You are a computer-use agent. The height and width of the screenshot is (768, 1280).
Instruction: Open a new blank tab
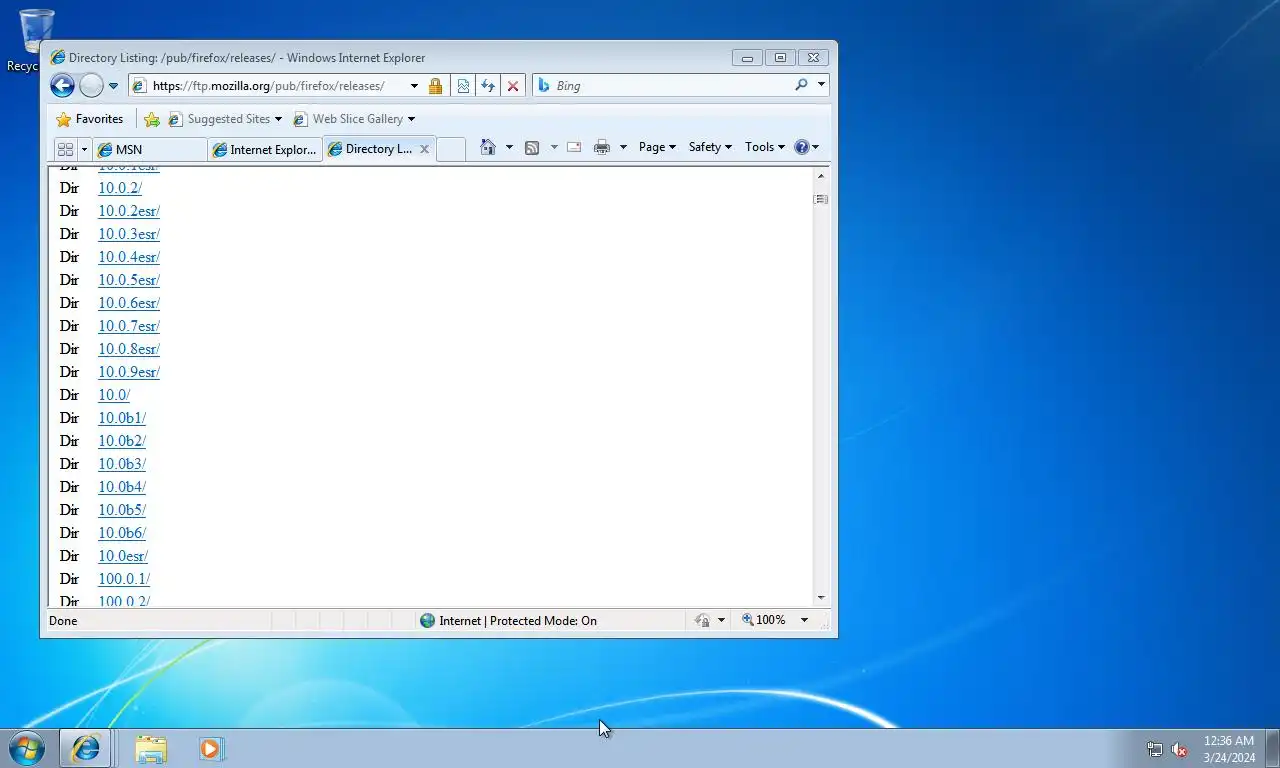pyautogui.click(x=451, y=149)
